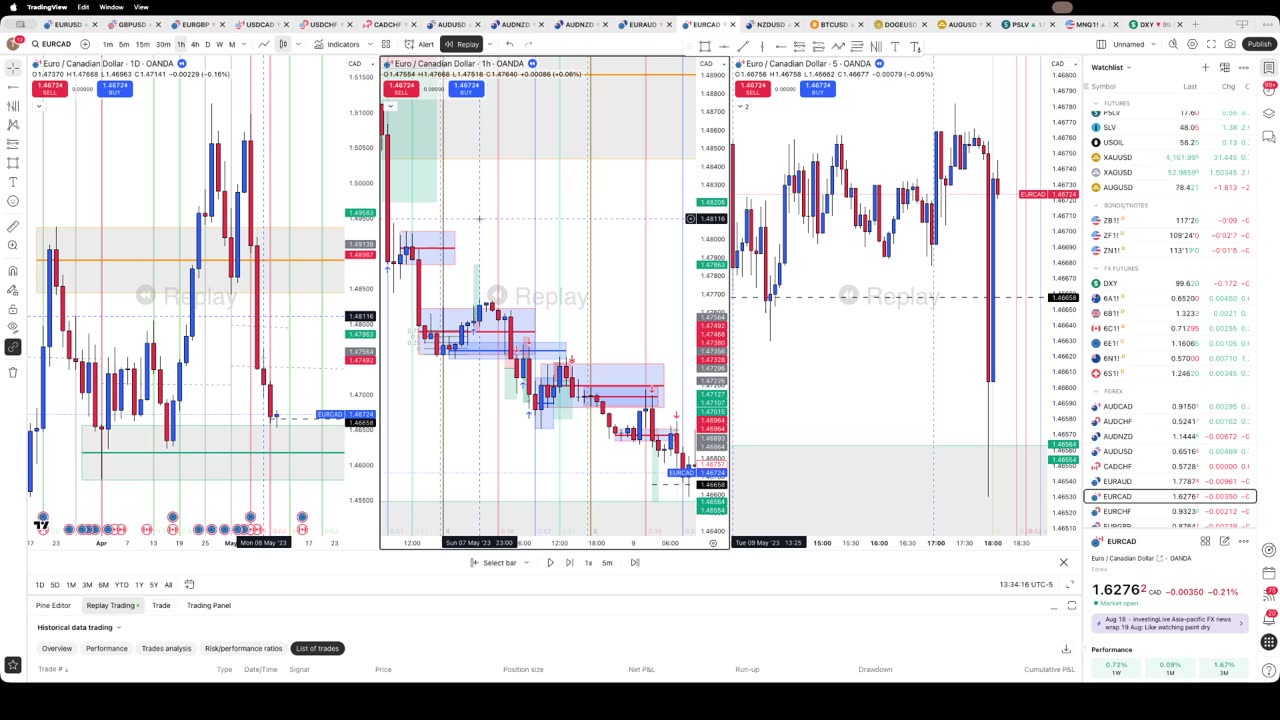This screenshot has height=720, width=1280.
Task: Download list of trades export icon
Action: 1066,649
